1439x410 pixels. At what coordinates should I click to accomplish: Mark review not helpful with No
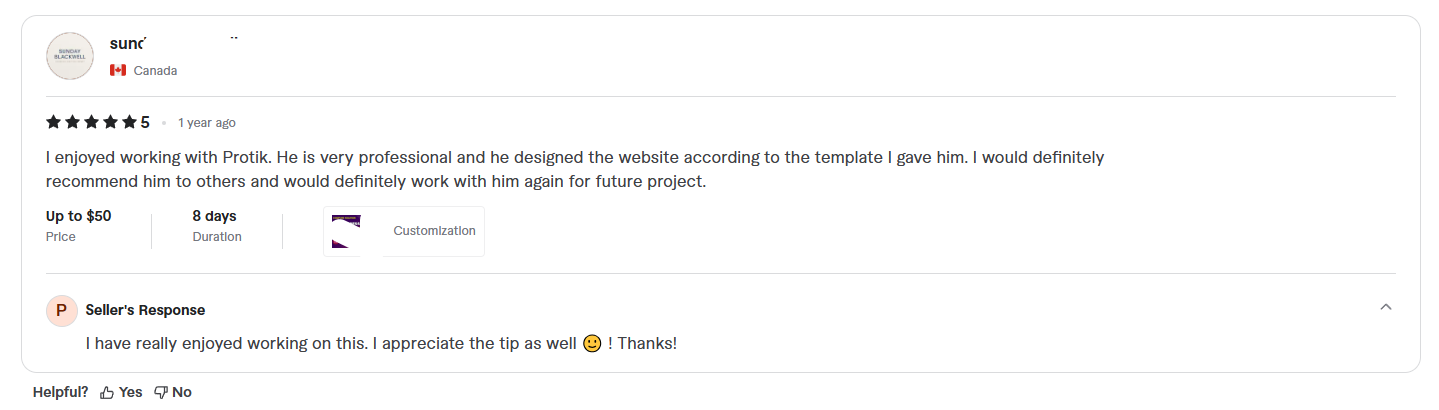pos(182,393)
